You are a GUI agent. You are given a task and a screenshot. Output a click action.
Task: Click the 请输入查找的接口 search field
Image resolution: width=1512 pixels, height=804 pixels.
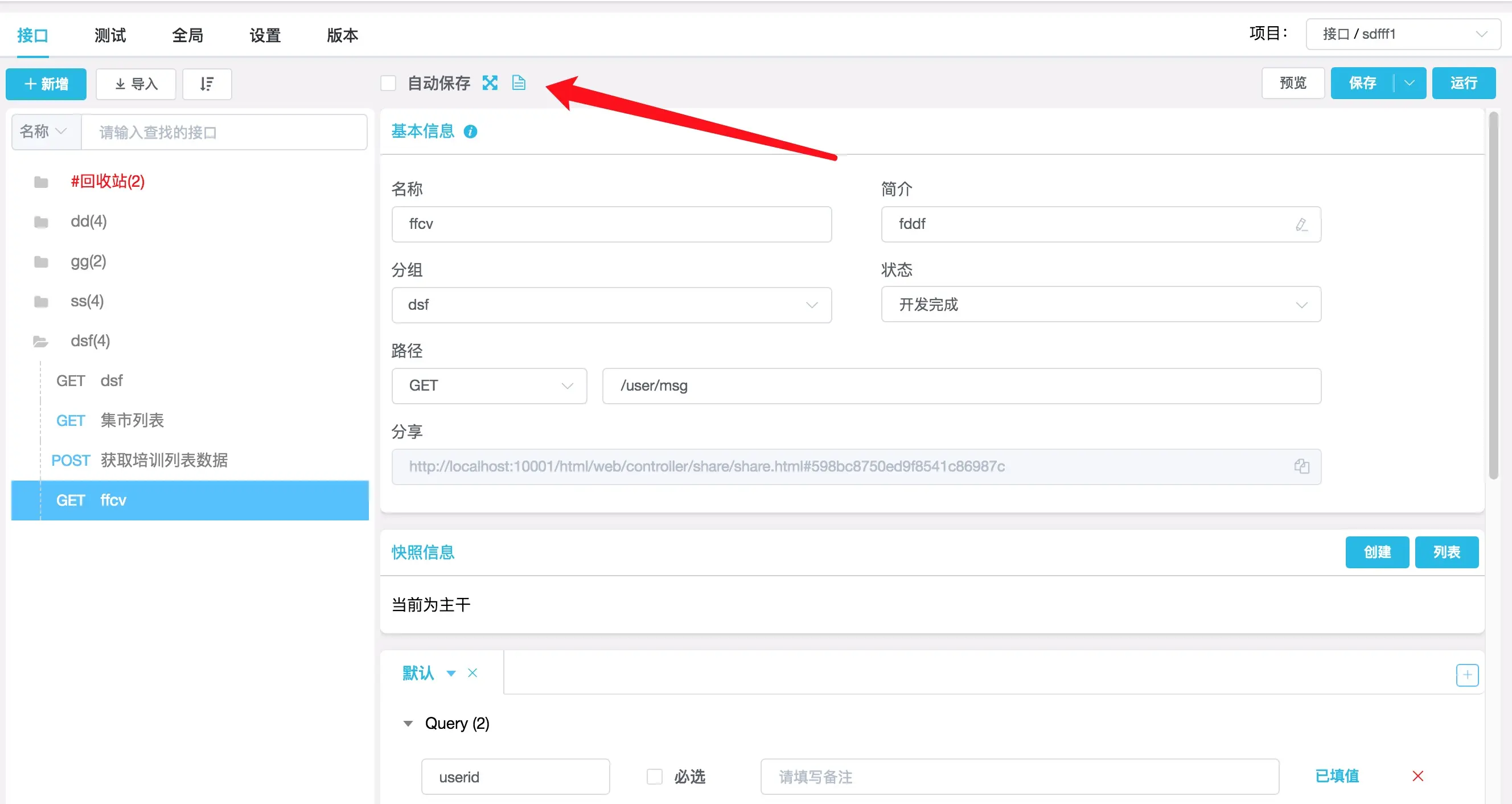coord(224,133)
